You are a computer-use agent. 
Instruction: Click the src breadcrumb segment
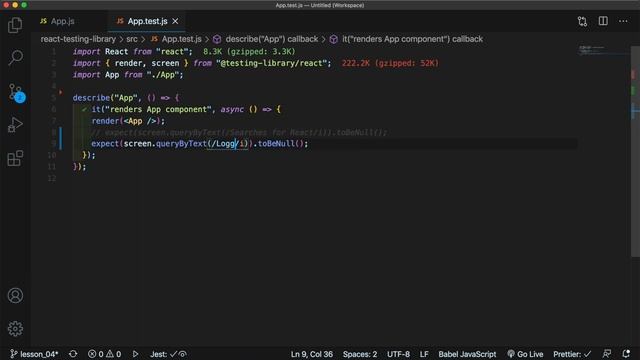coord(132,39)
